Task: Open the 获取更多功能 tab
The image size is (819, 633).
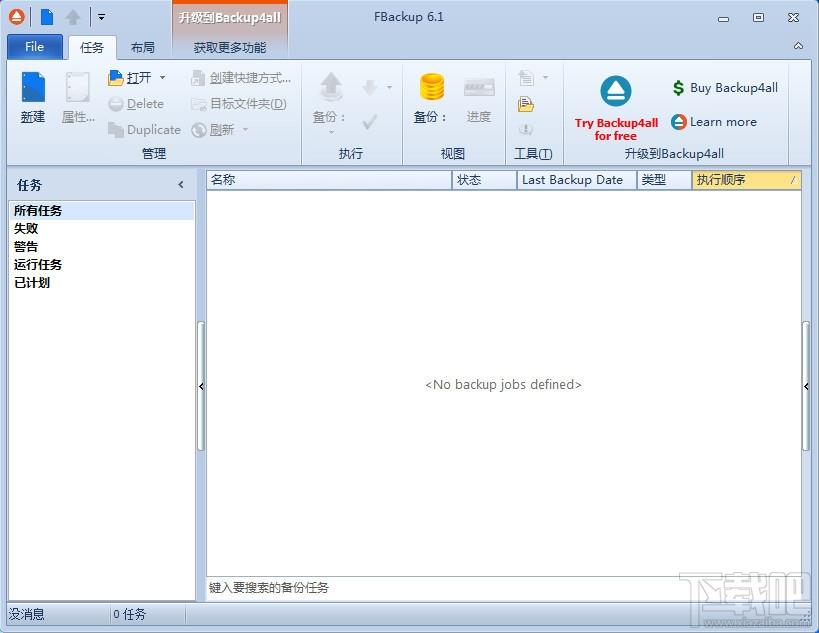Action: (x=230, y=48)
